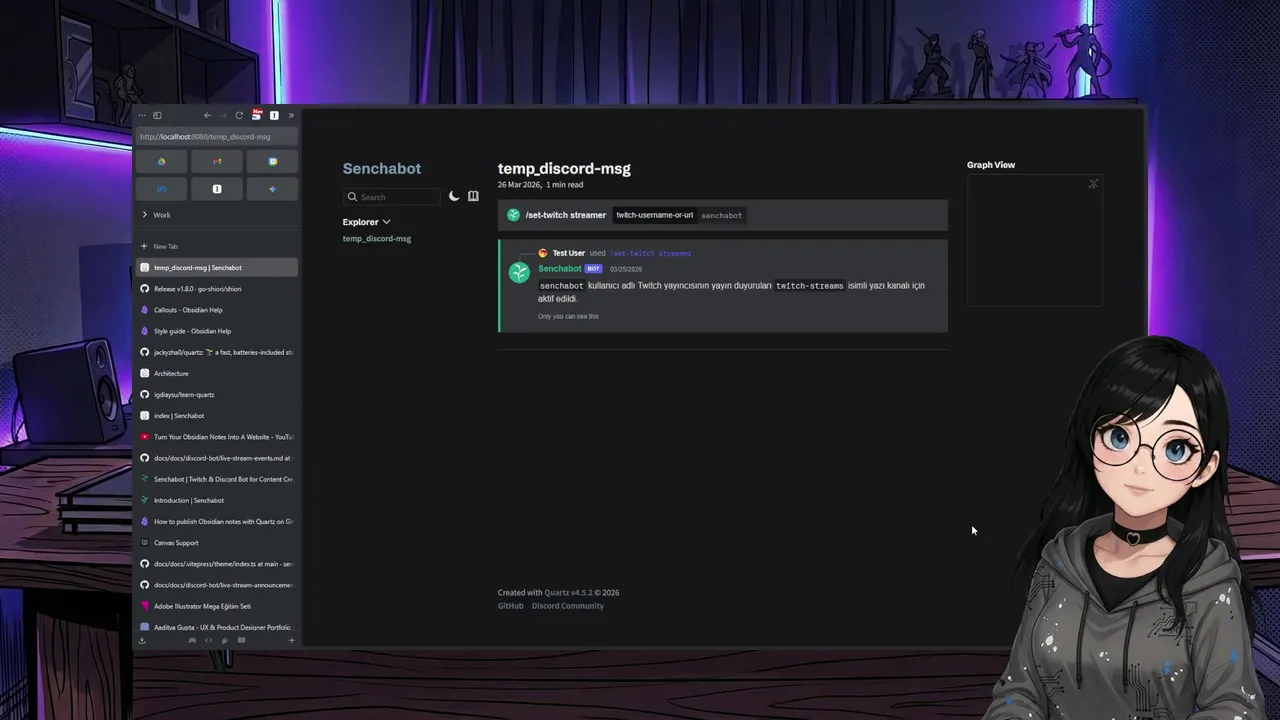Viewport: 1280px width, 720px height.
Task: Click the /set-twitch streamer command link in reply
Action: point(651,253)
